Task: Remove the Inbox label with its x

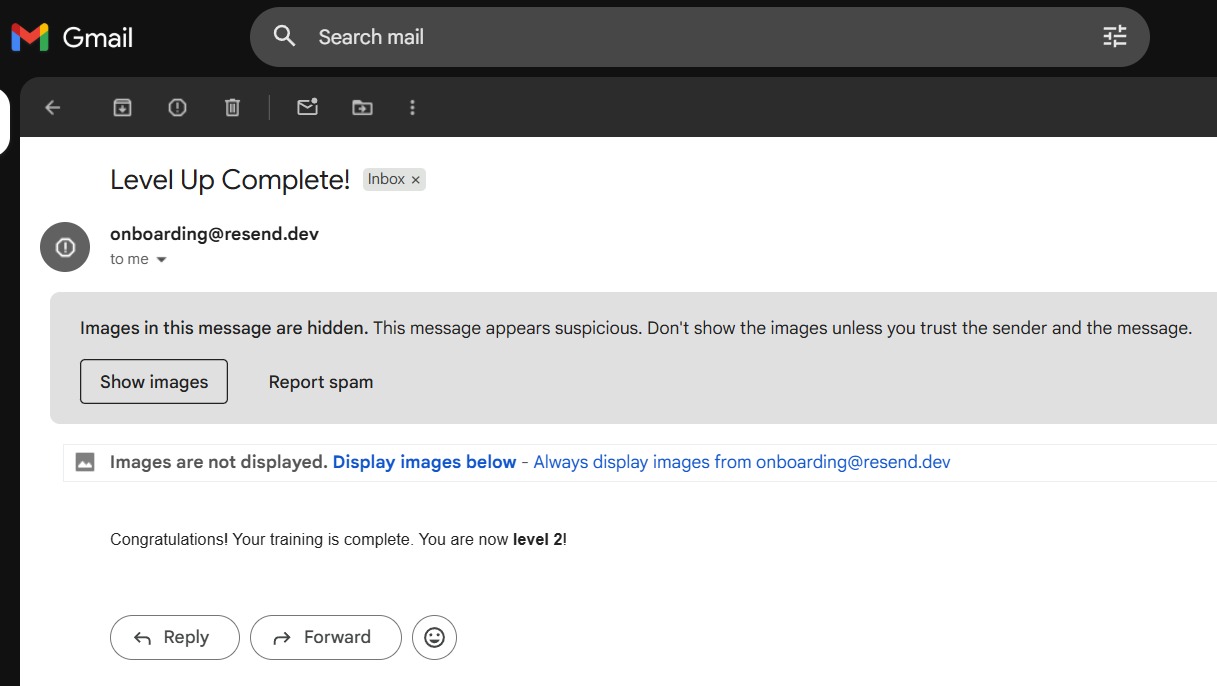Action: tap(416, 180)
